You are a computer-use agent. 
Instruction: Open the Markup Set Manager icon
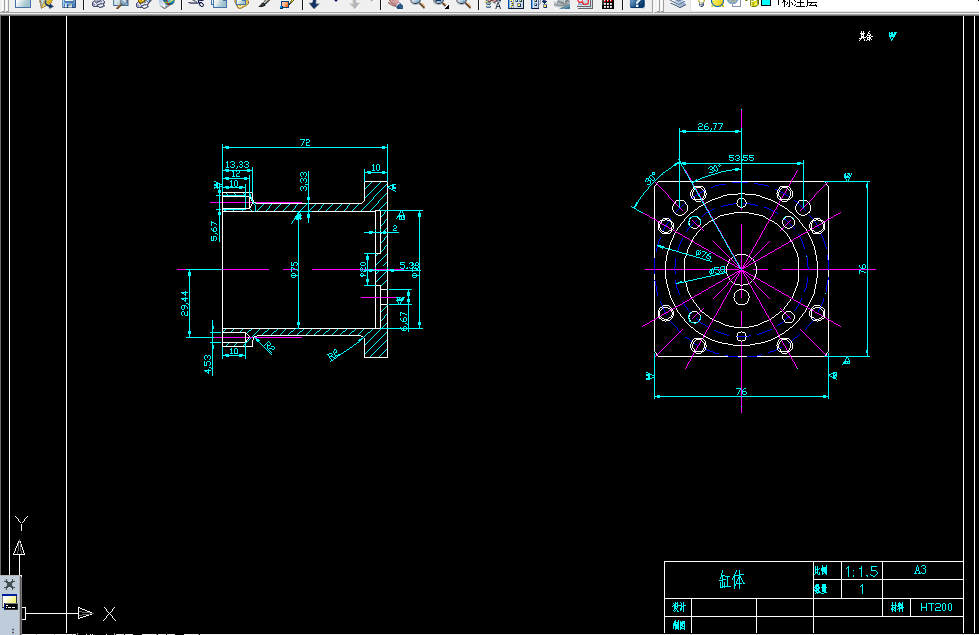585,3
